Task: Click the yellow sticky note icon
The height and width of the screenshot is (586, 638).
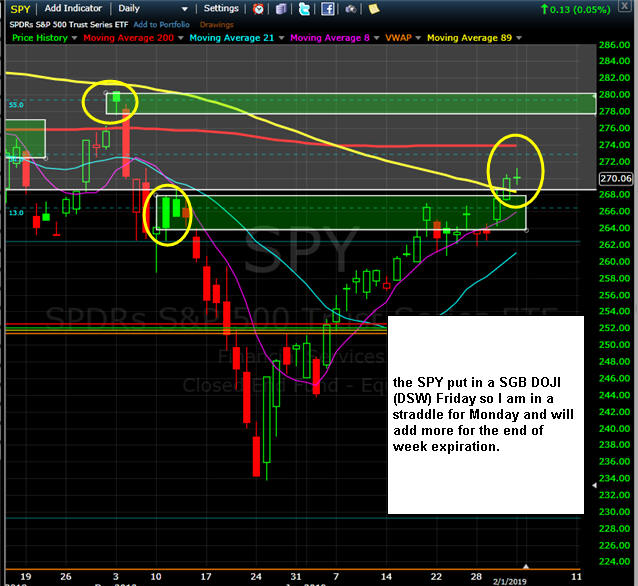Action: (374, 9)
